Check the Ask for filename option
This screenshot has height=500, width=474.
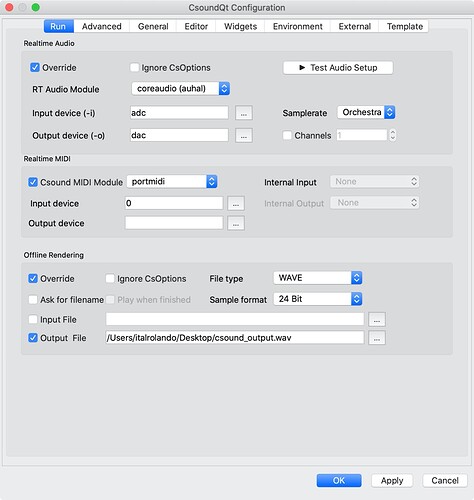(x=33, y=300)
